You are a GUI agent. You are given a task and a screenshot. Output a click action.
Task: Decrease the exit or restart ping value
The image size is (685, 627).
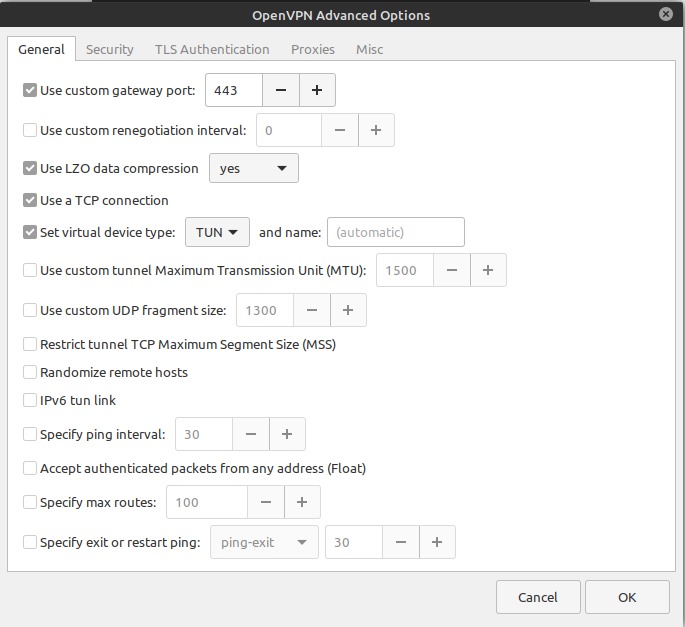pos(401,542)
